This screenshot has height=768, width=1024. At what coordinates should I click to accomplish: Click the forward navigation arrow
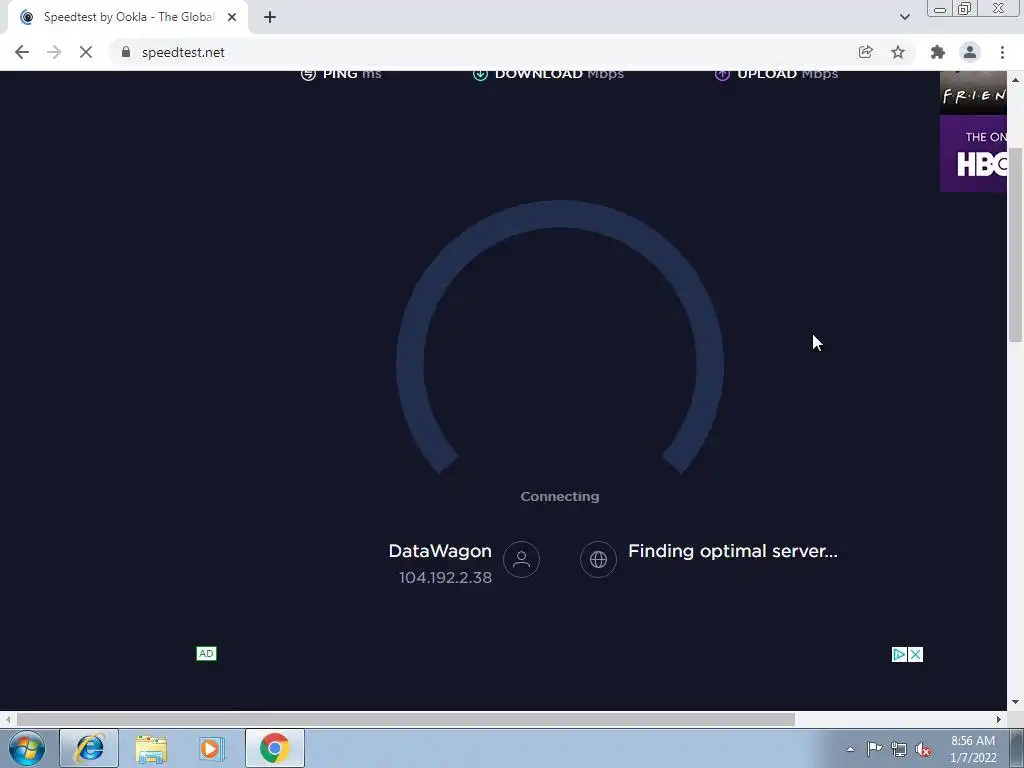(x=54, y=52)
